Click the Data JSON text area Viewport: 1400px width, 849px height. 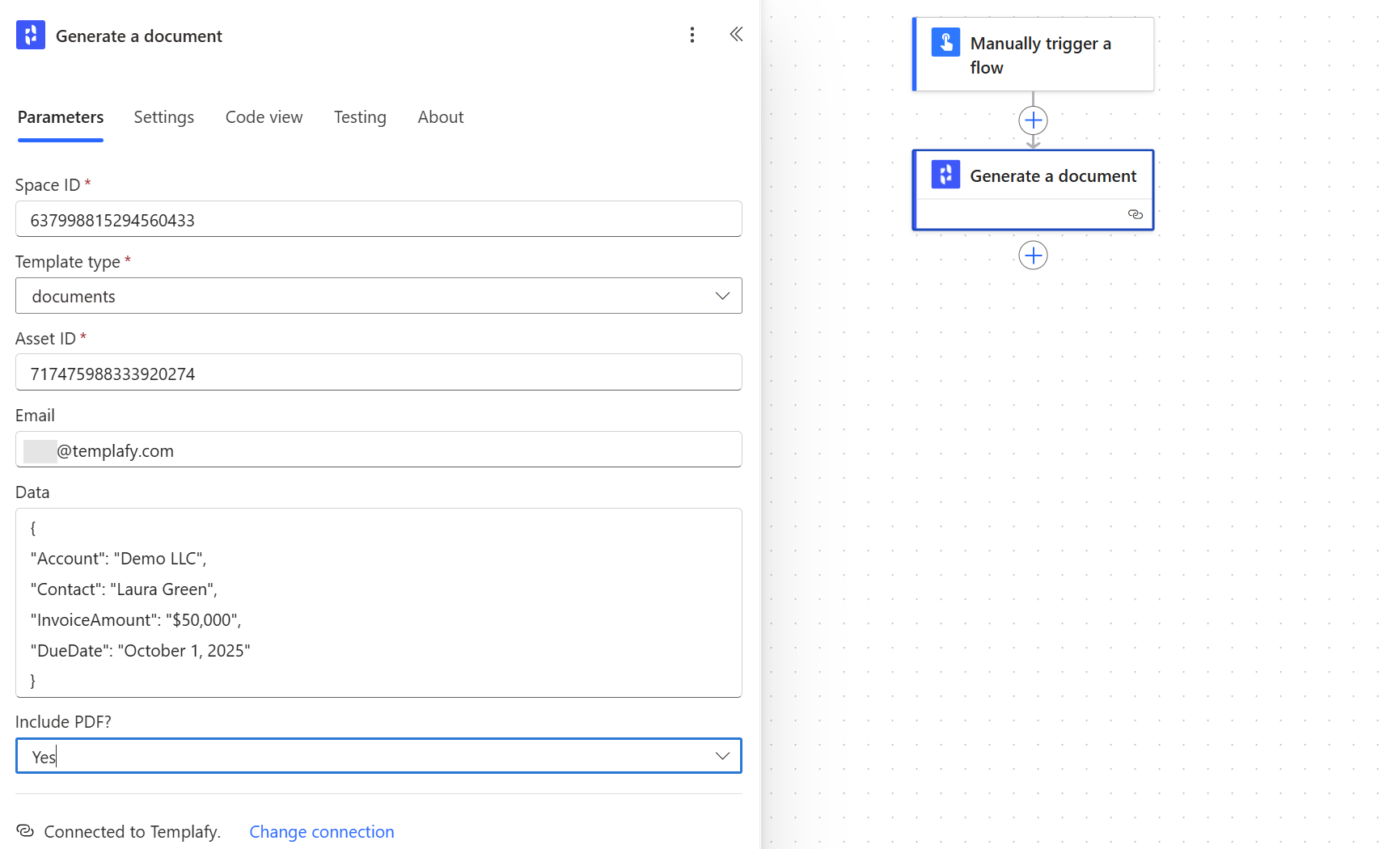(379, 602)
